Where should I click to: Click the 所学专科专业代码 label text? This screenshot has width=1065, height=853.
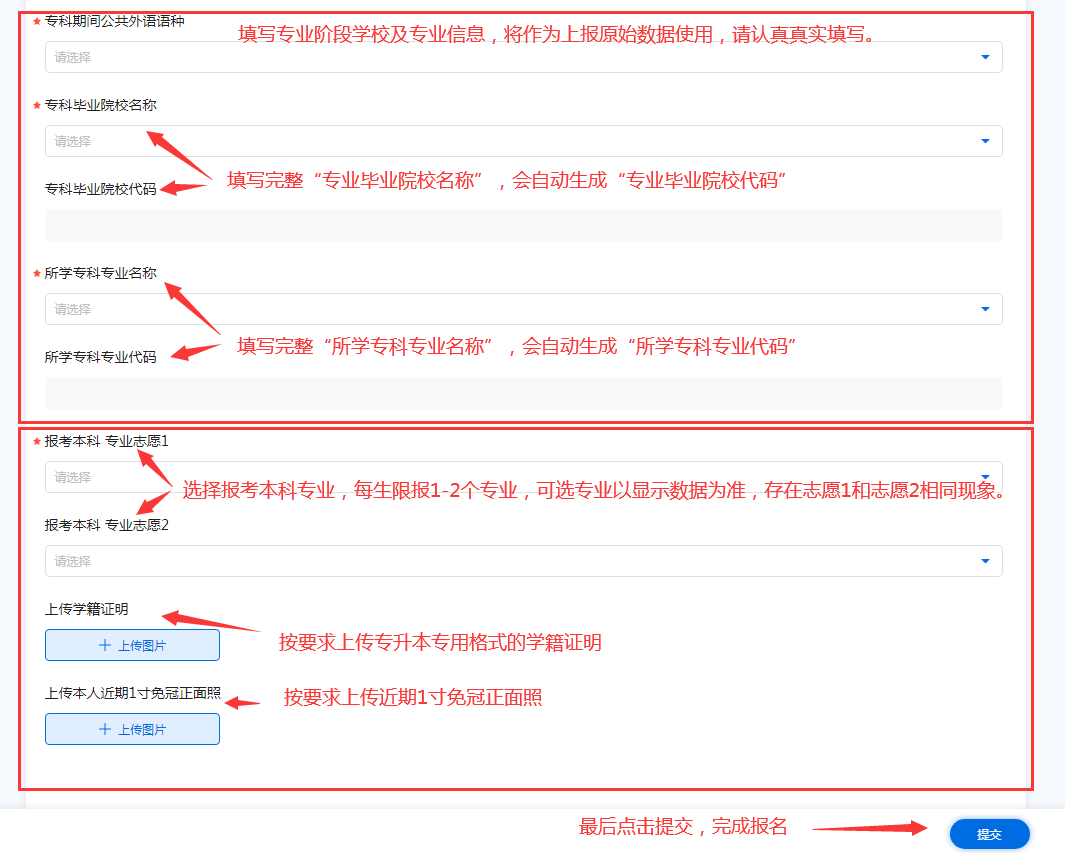click(100, 357)
